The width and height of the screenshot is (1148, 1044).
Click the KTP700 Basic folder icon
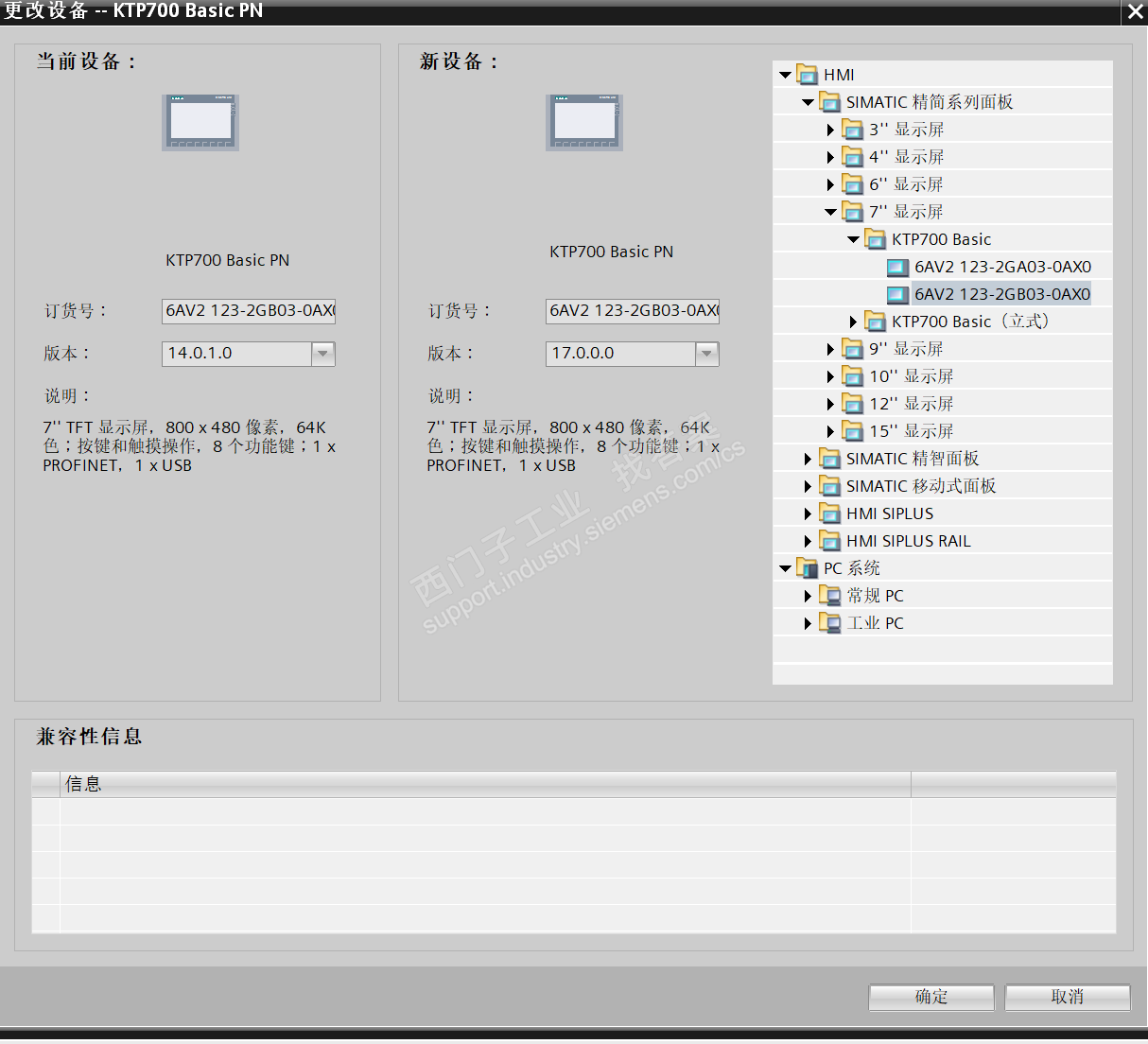pos(875,239)
